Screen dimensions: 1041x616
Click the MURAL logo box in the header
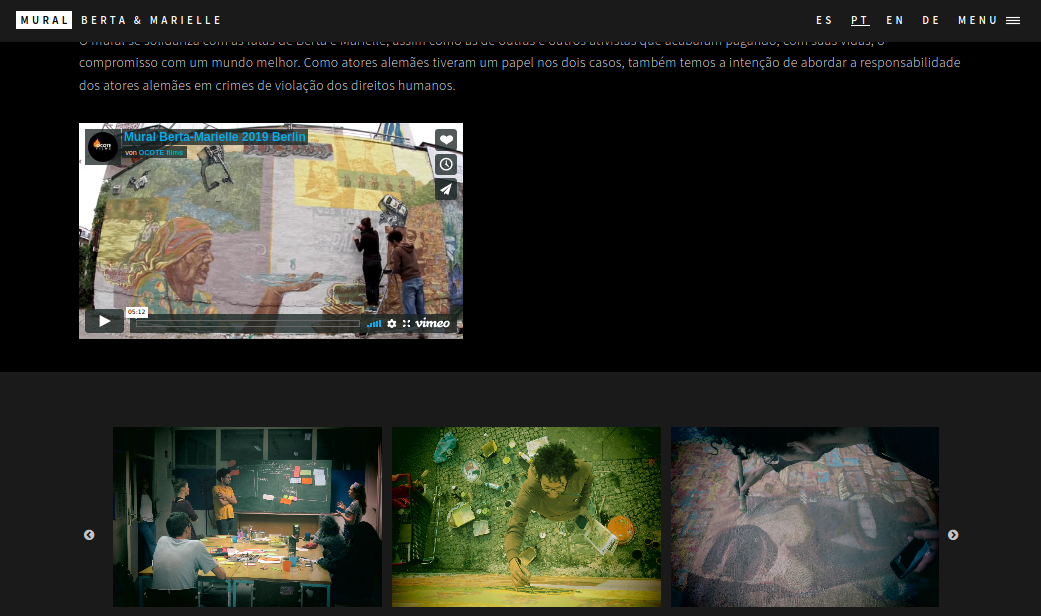tap(44, 19)
